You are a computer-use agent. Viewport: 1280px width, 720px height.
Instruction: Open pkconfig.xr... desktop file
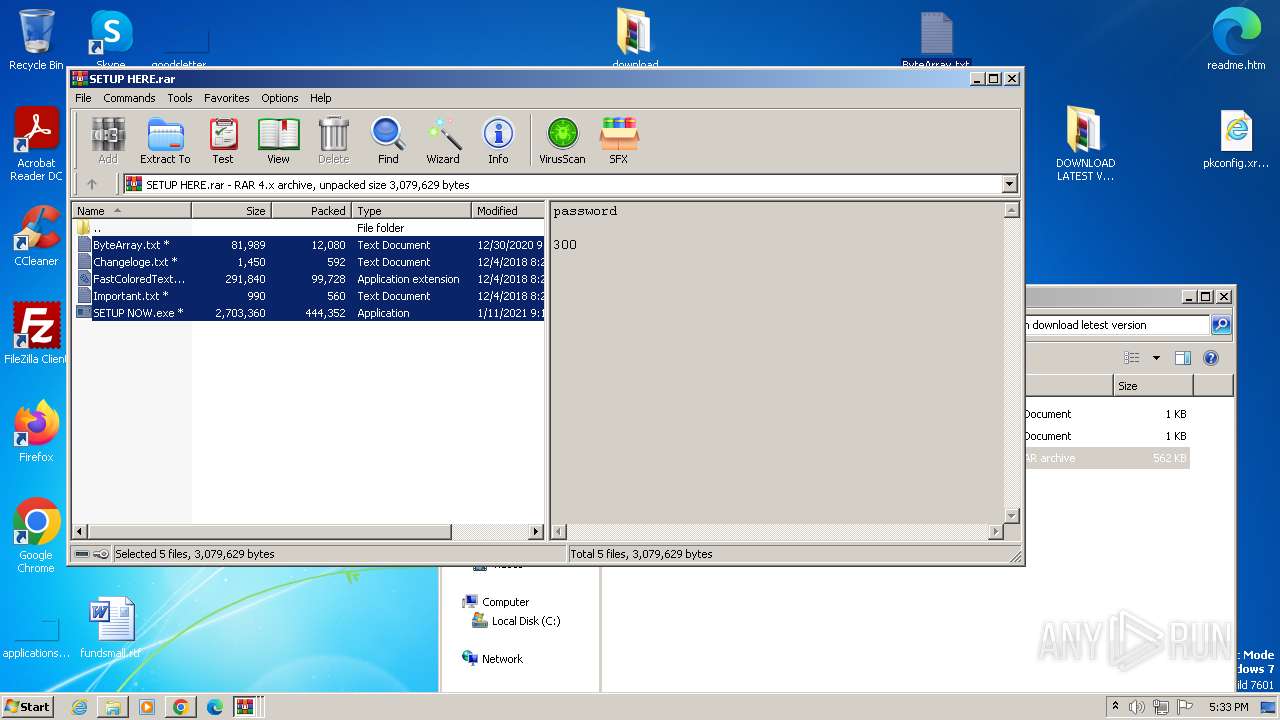pos(1236,139)
